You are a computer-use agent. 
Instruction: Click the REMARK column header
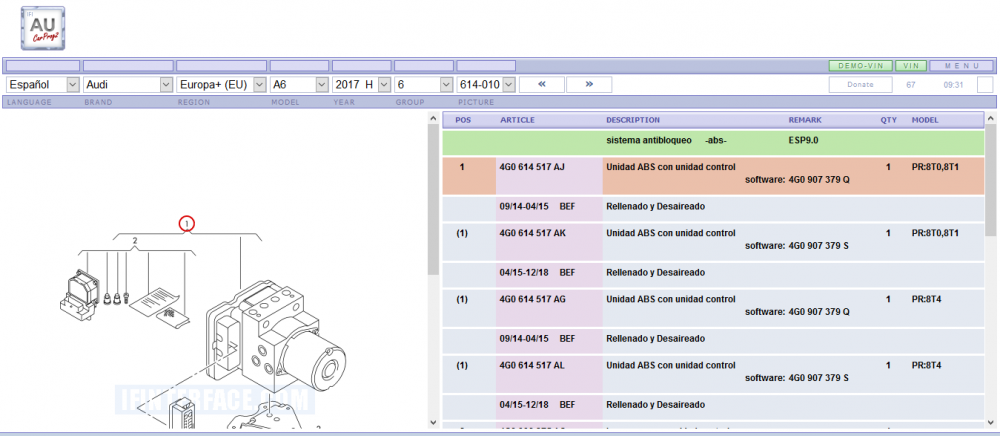coord(805,120)
